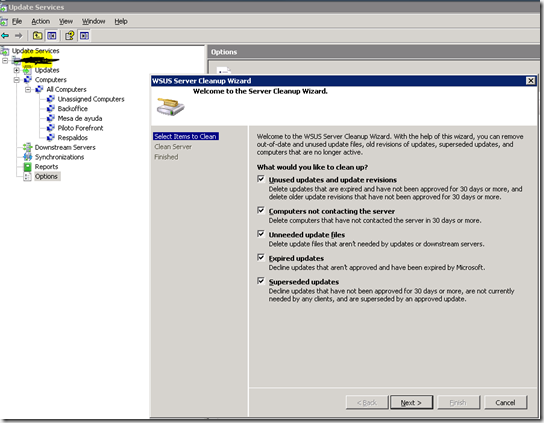Uncheck Unused updates and update revisions
Image resolution: width=544 pixels, height=423 pixels.
click(261, 179)
